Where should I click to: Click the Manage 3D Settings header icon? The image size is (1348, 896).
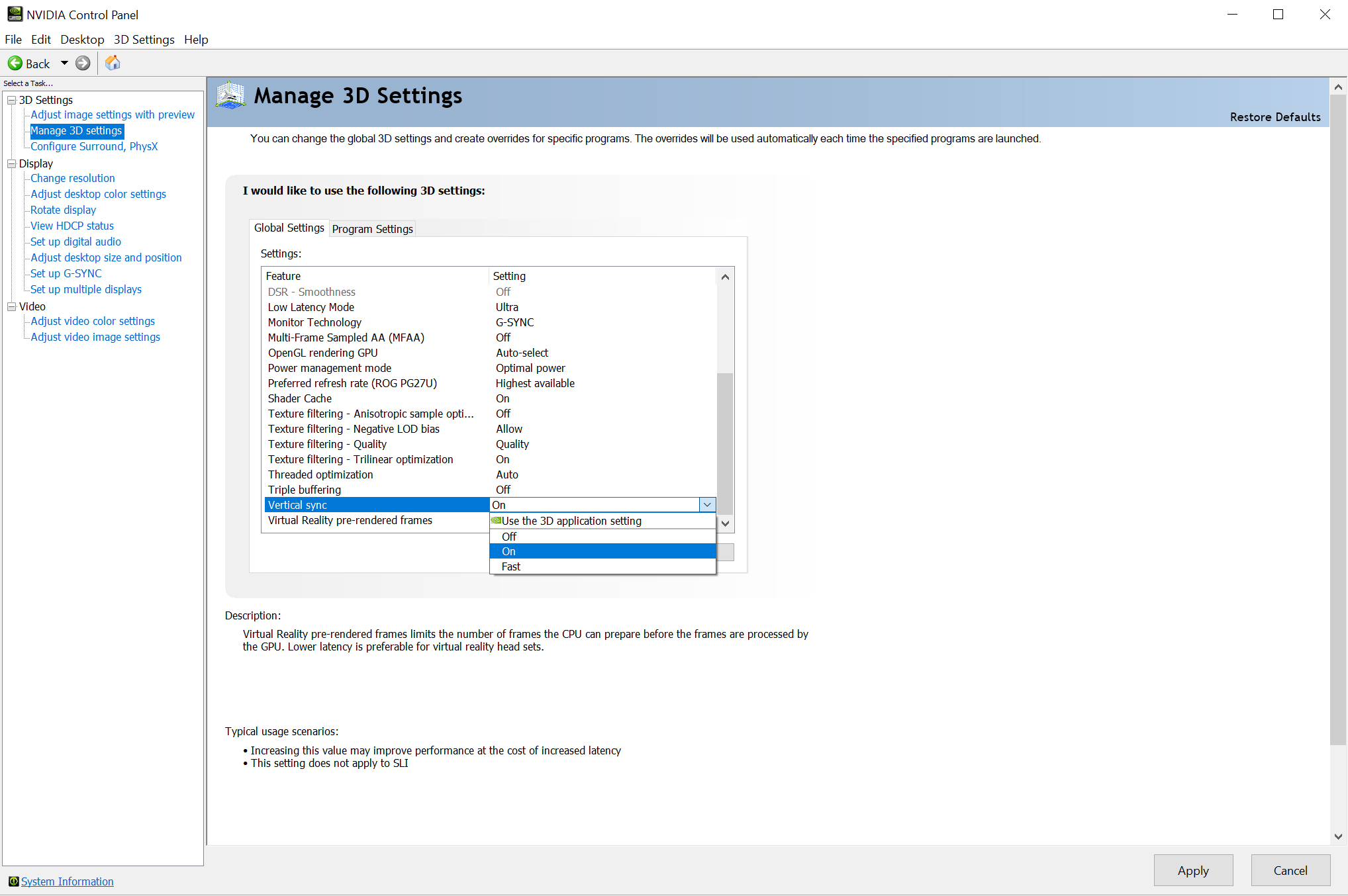pos(231,96)
